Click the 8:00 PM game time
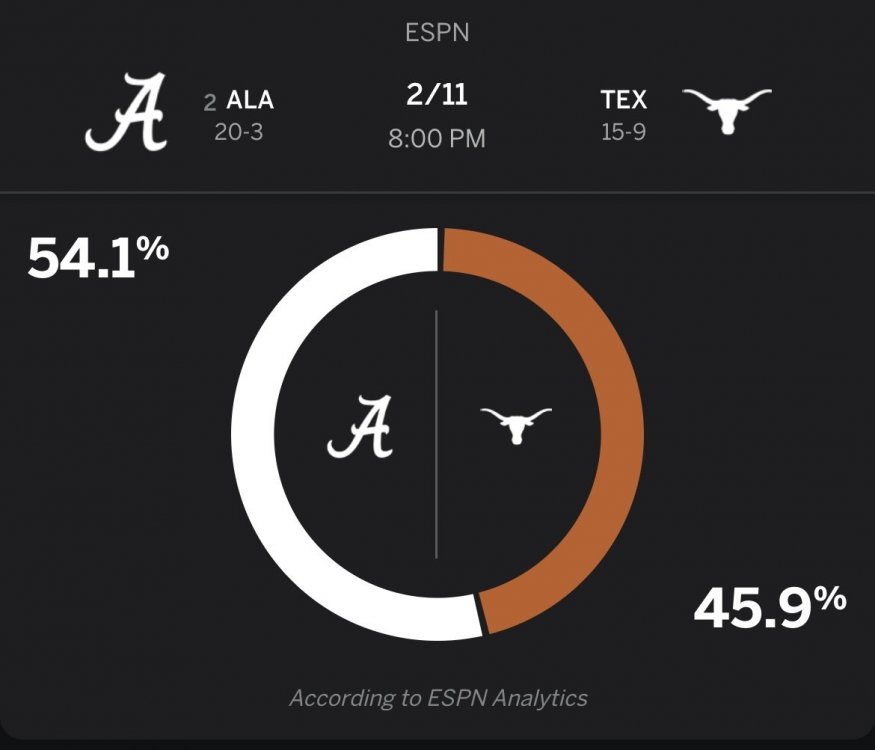Image resolution: width=875 pixels, height=750 pixels. pos(437,138)
